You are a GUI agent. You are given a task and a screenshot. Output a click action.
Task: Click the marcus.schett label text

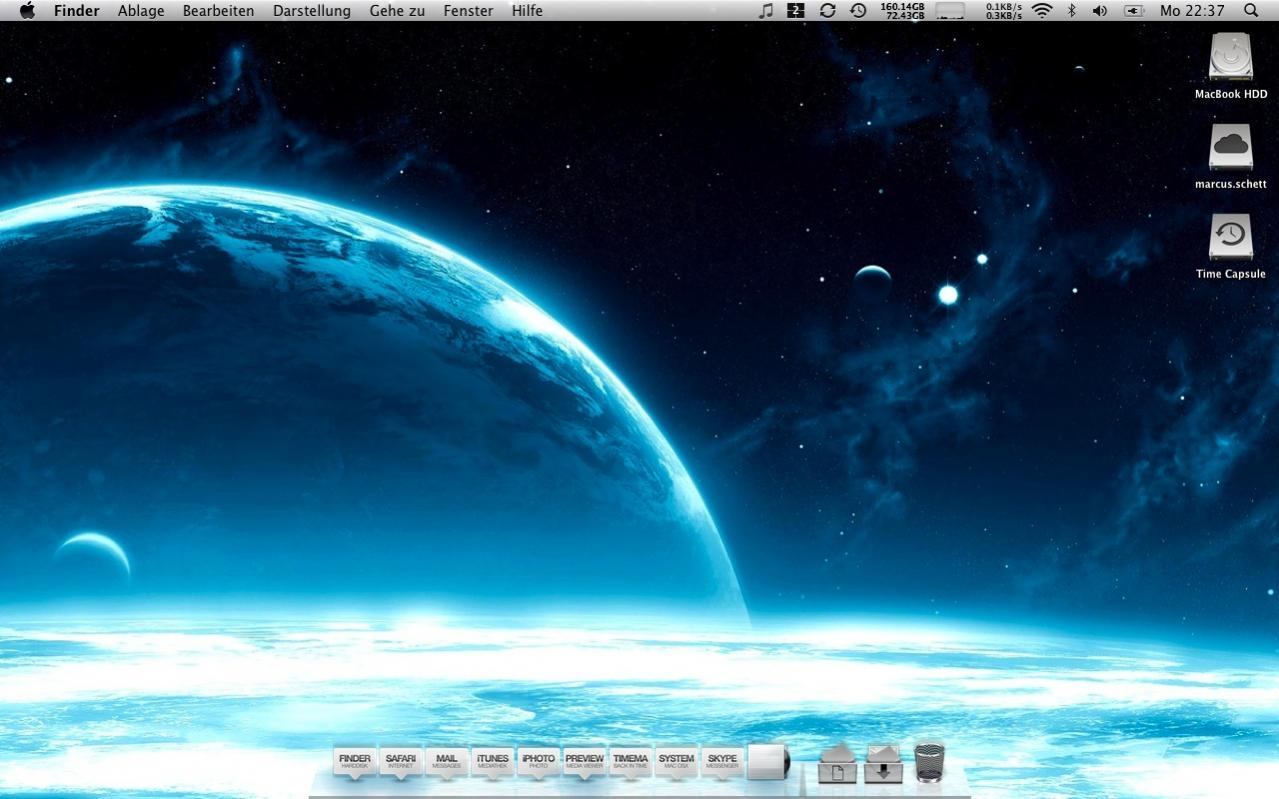coord(1231,184)
